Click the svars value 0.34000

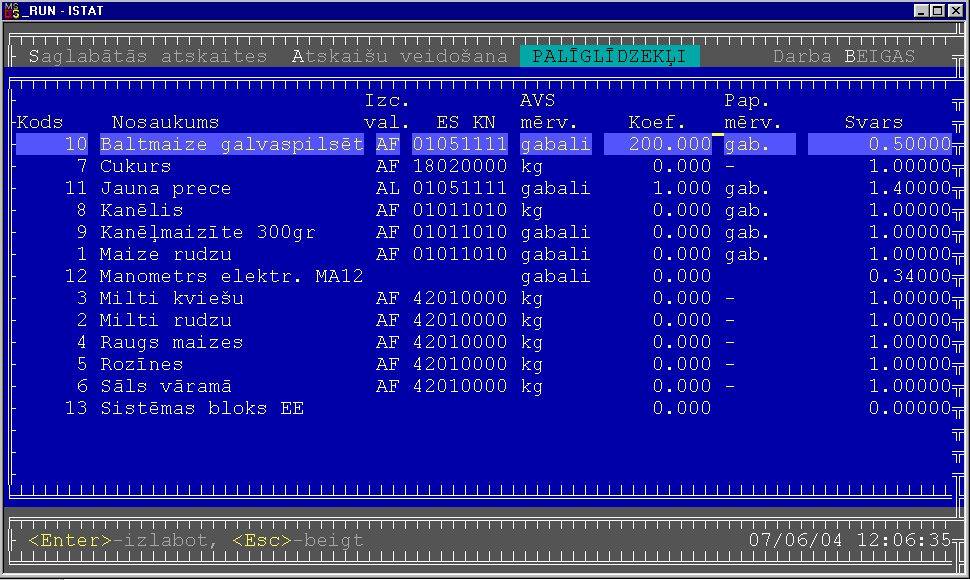[909, 276]
